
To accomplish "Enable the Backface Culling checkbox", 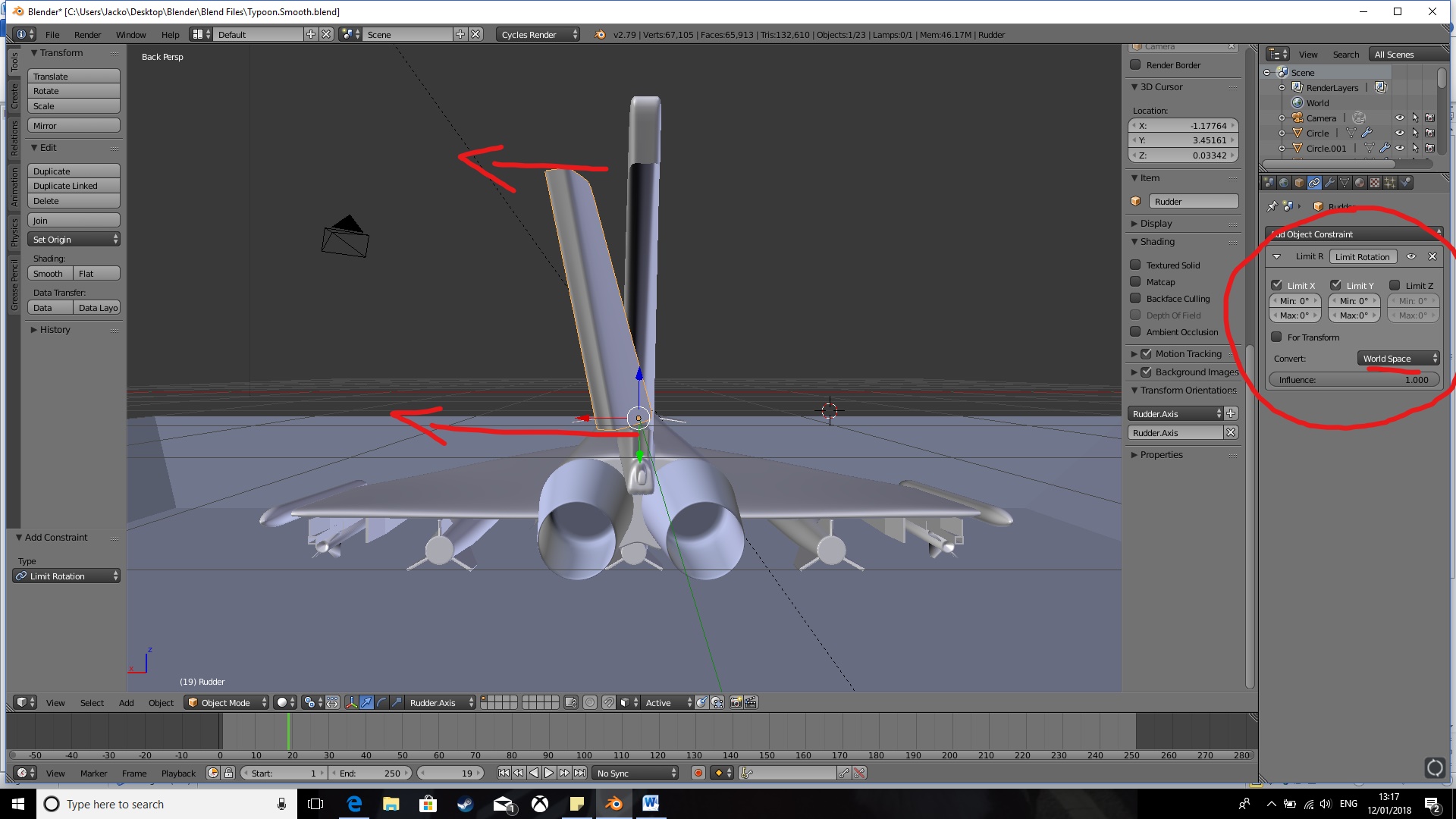I will [x=1135, y=299].
